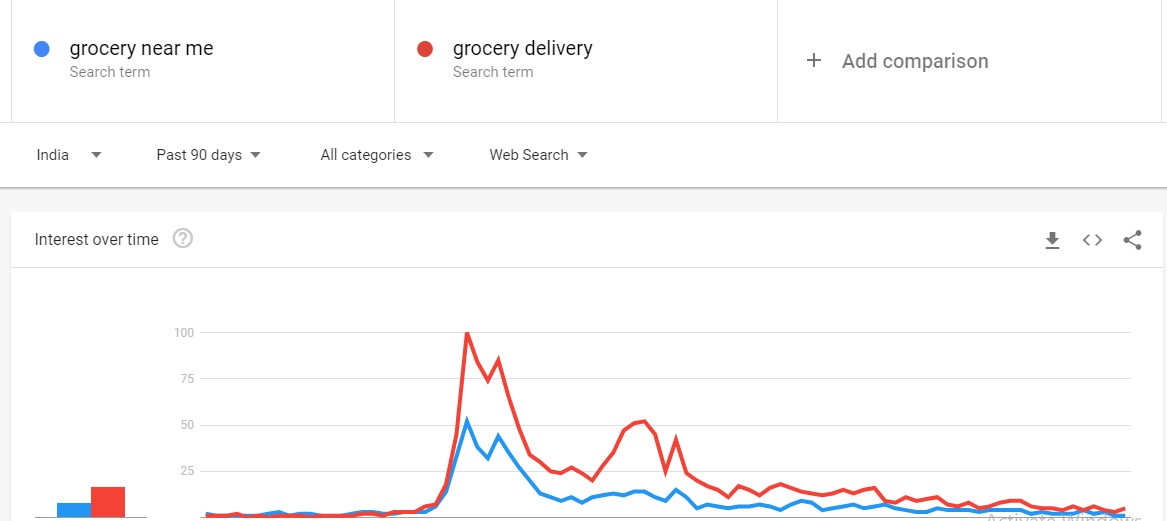Click the Interest over time heading
1167x521 pixels.
click(97, 240)
